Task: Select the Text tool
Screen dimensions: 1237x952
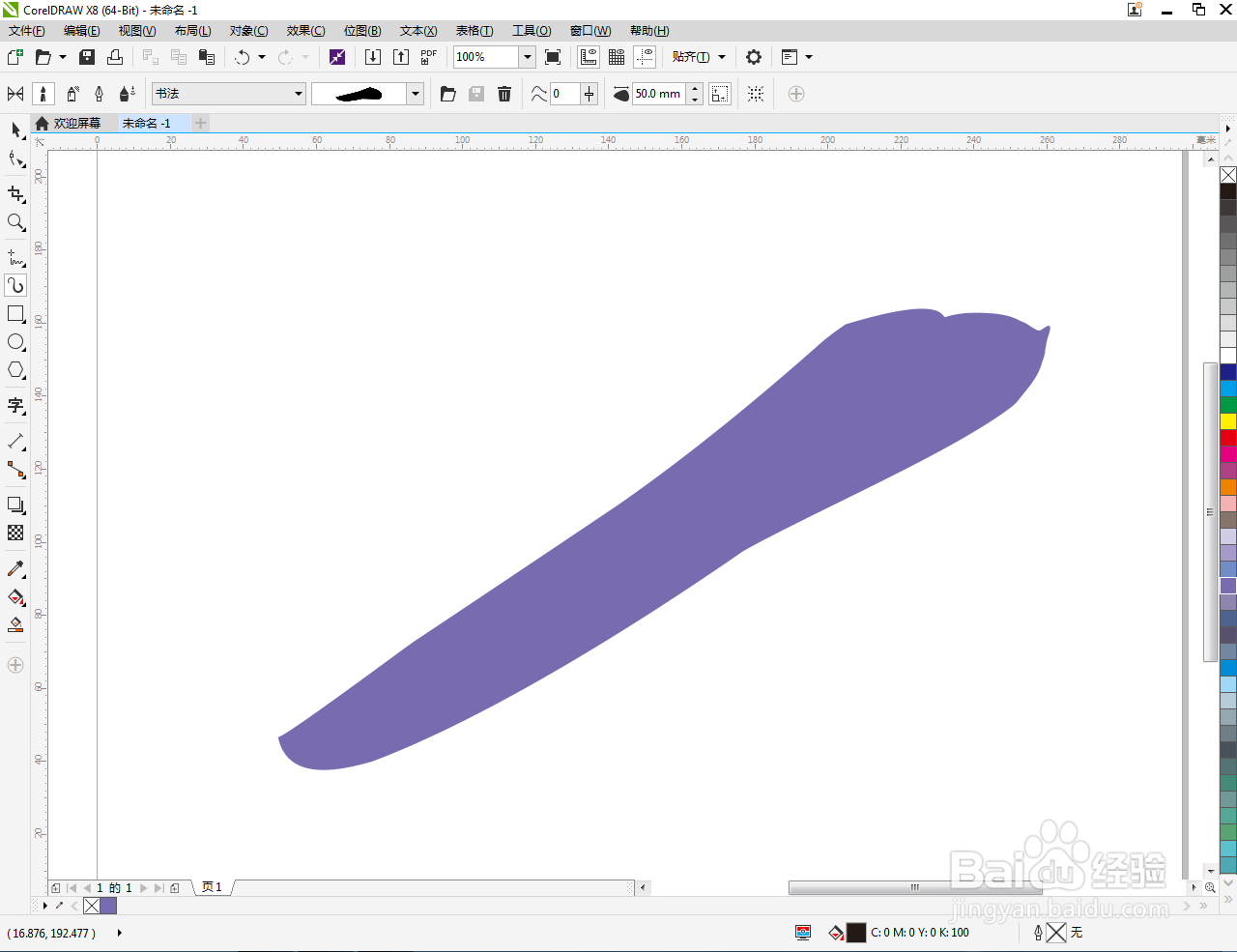Action: click(x=15, y=405)
